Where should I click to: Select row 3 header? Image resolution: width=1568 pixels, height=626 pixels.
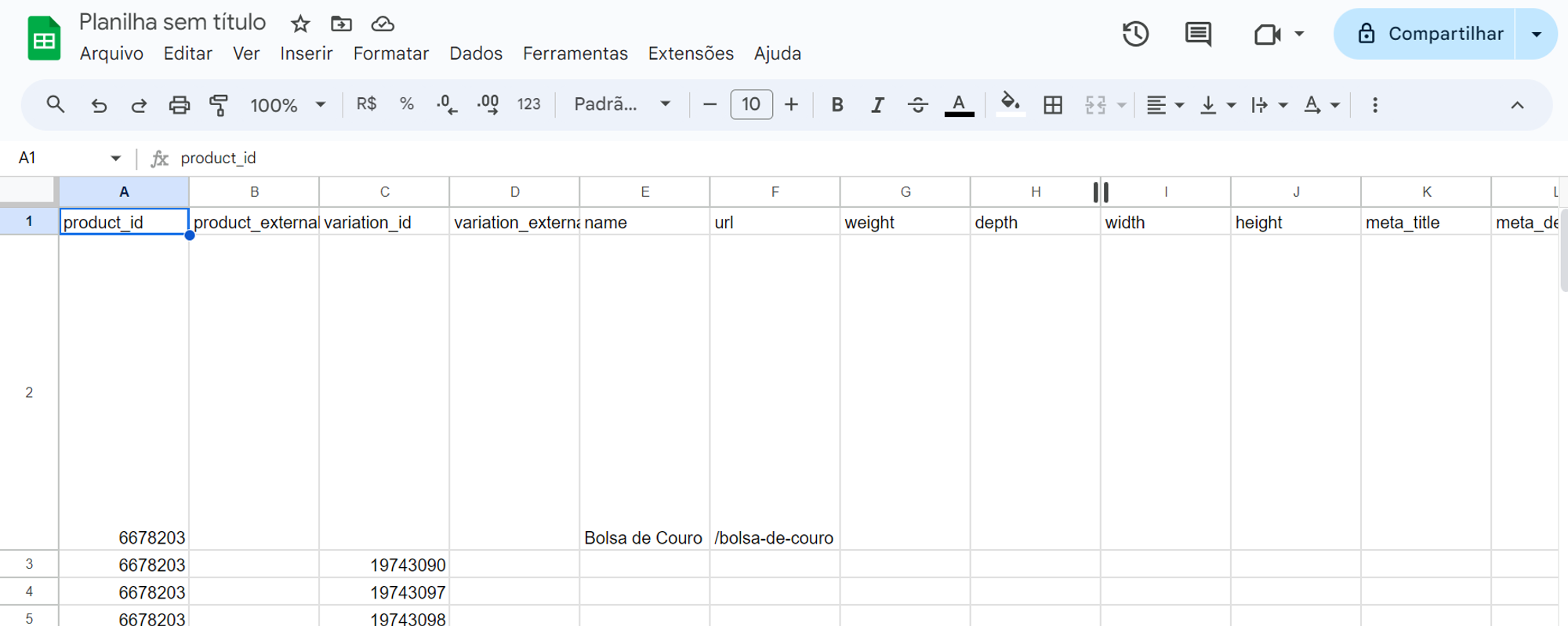(x=29, y=564)
